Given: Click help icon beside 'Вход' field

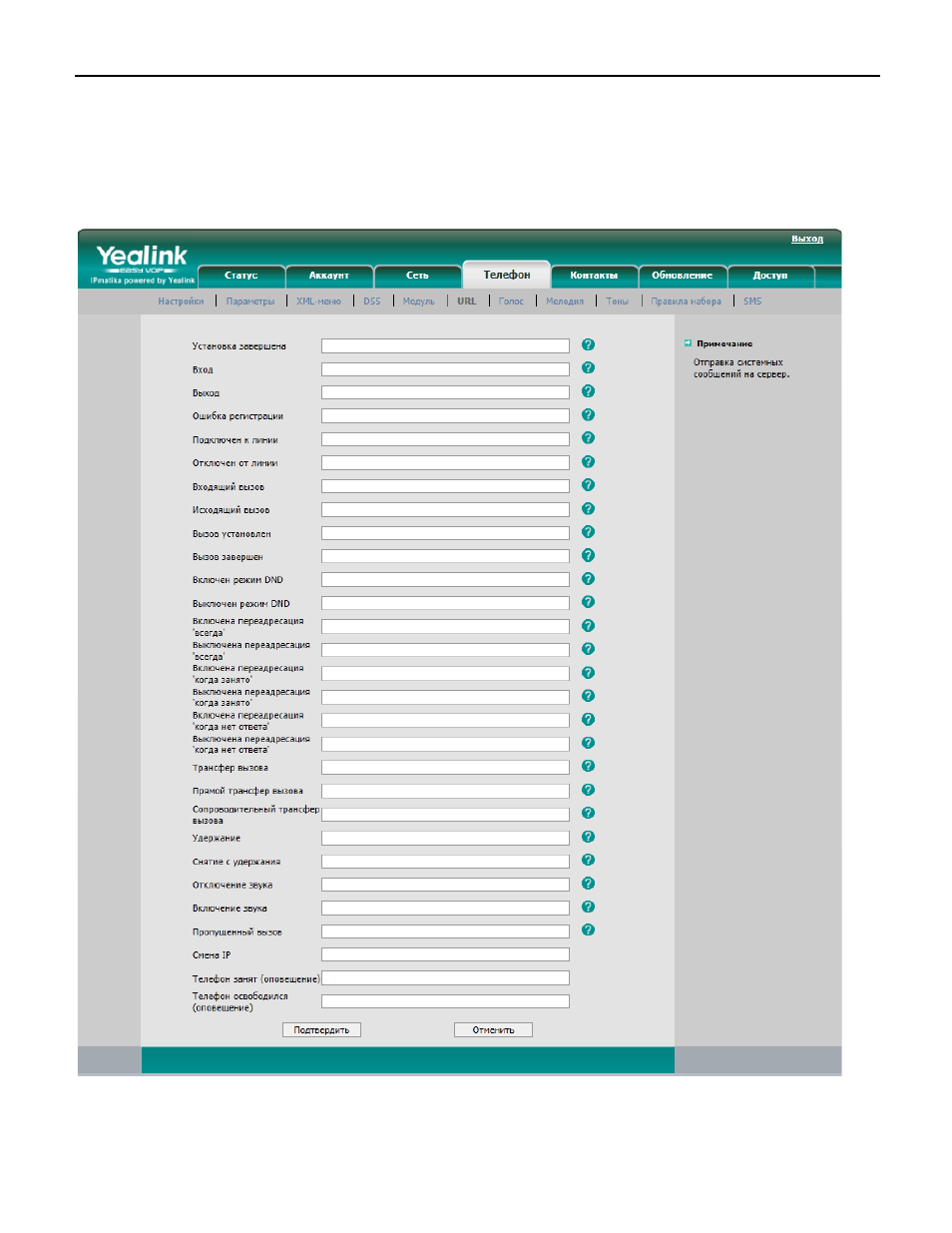Looking at the screenshot, I should coord(588,368).
